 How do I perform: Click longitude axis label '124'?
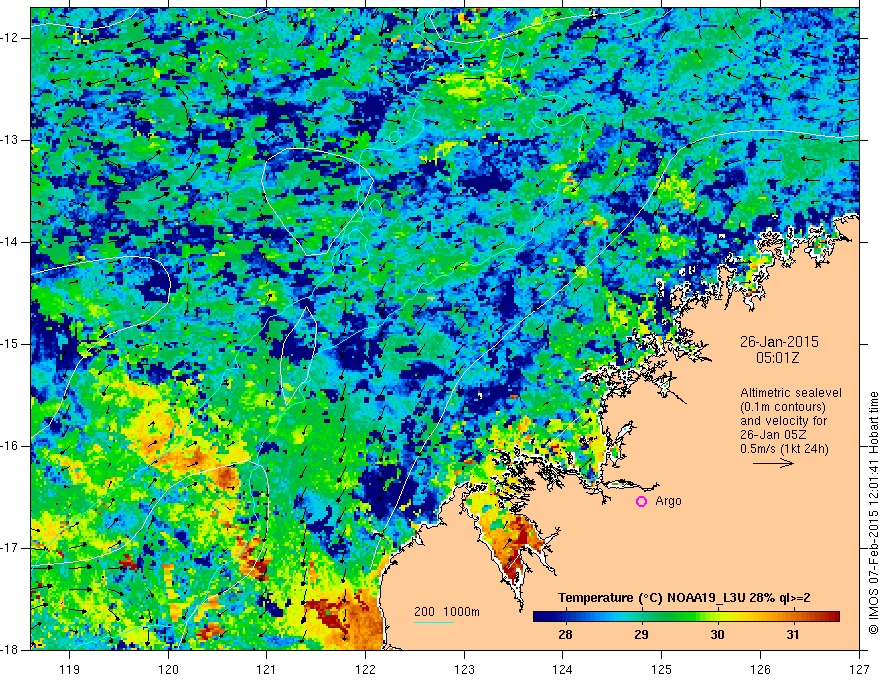coord(563,669)
